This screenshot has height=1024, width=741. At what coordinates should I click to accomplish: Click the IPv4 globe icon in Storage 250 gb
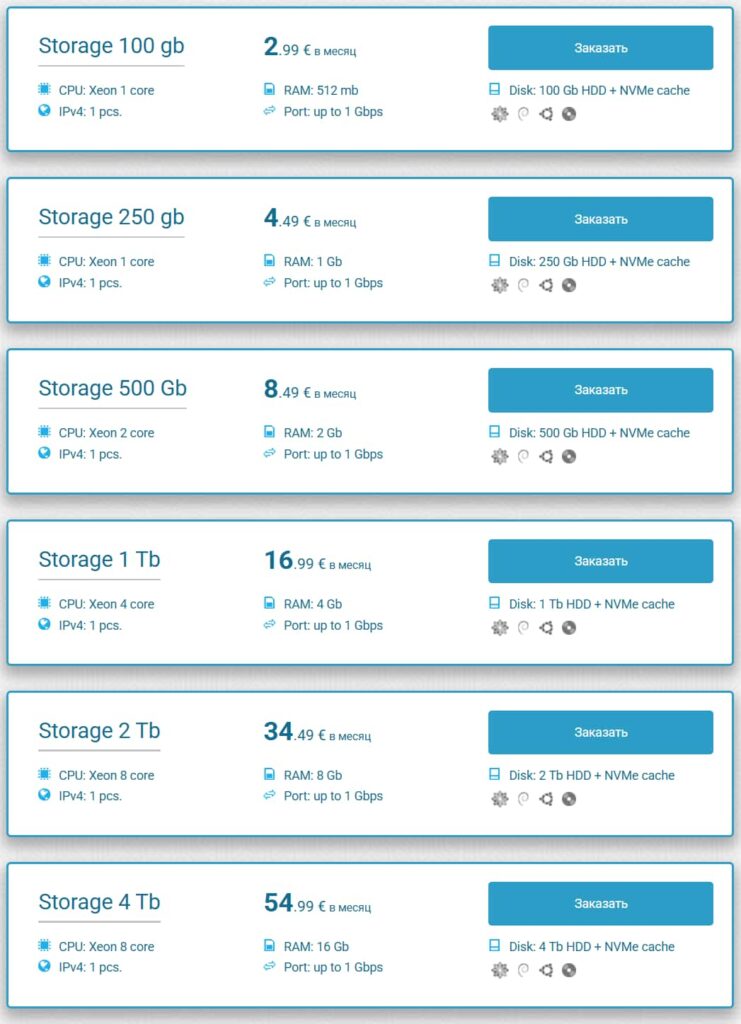[42, 282]
